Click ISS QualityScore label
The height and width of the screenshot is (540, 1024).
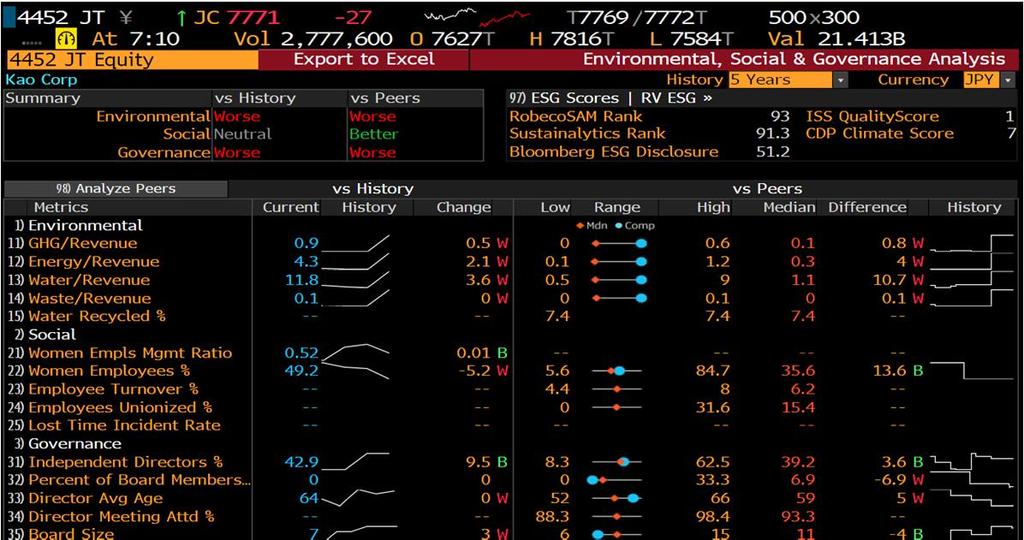click(872, 117)
